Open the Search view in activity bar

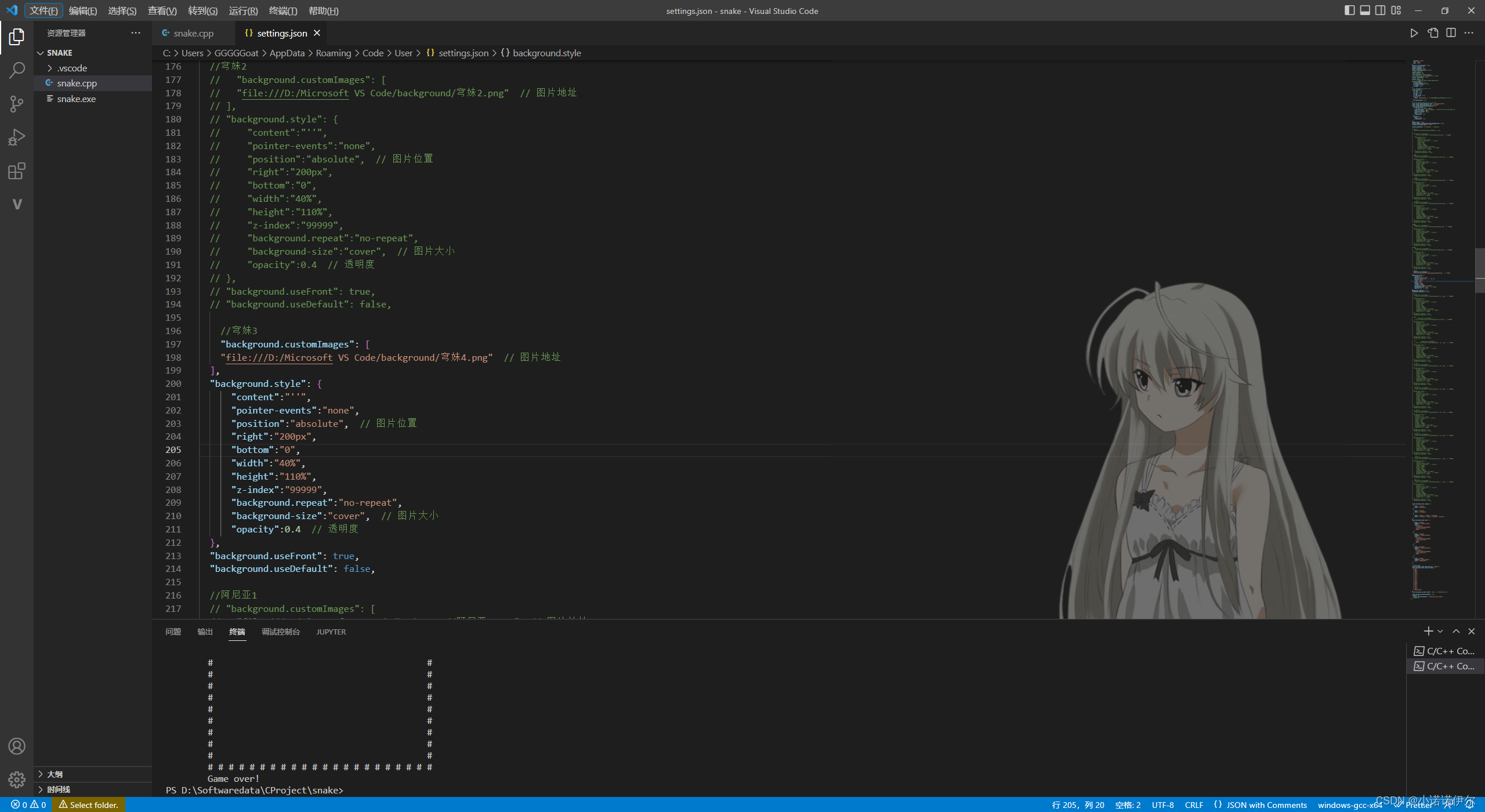point(17,71)
